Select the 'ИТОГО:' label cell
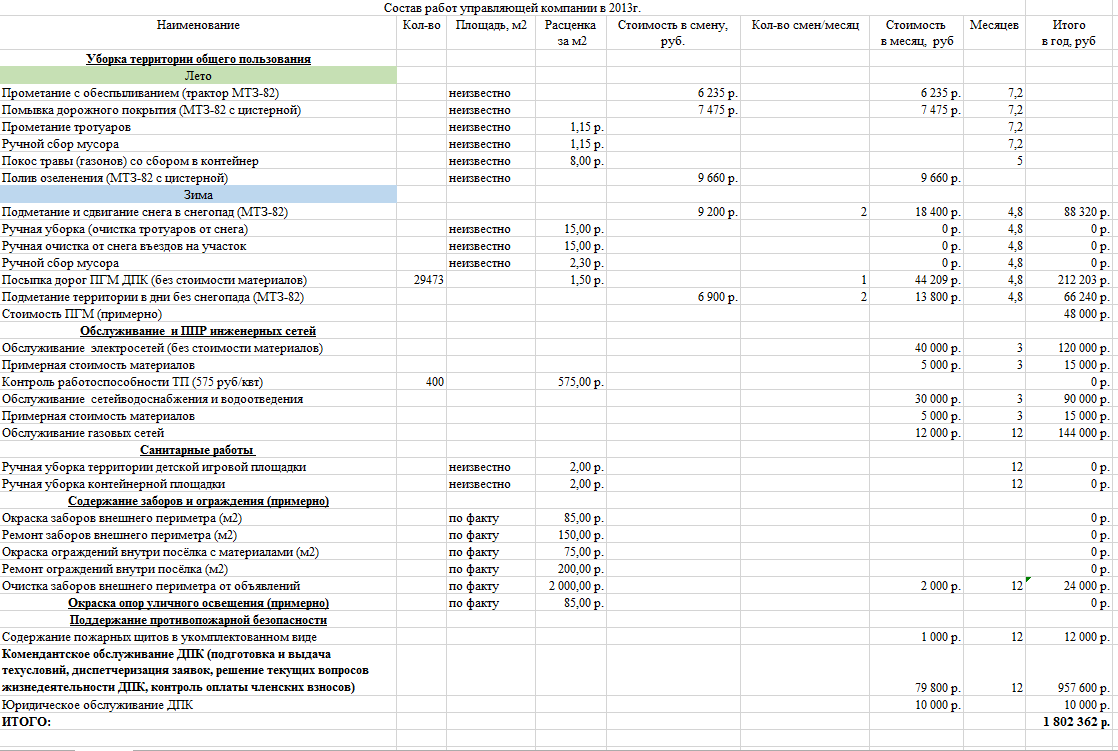The image size is (1118, 751). 26,721
